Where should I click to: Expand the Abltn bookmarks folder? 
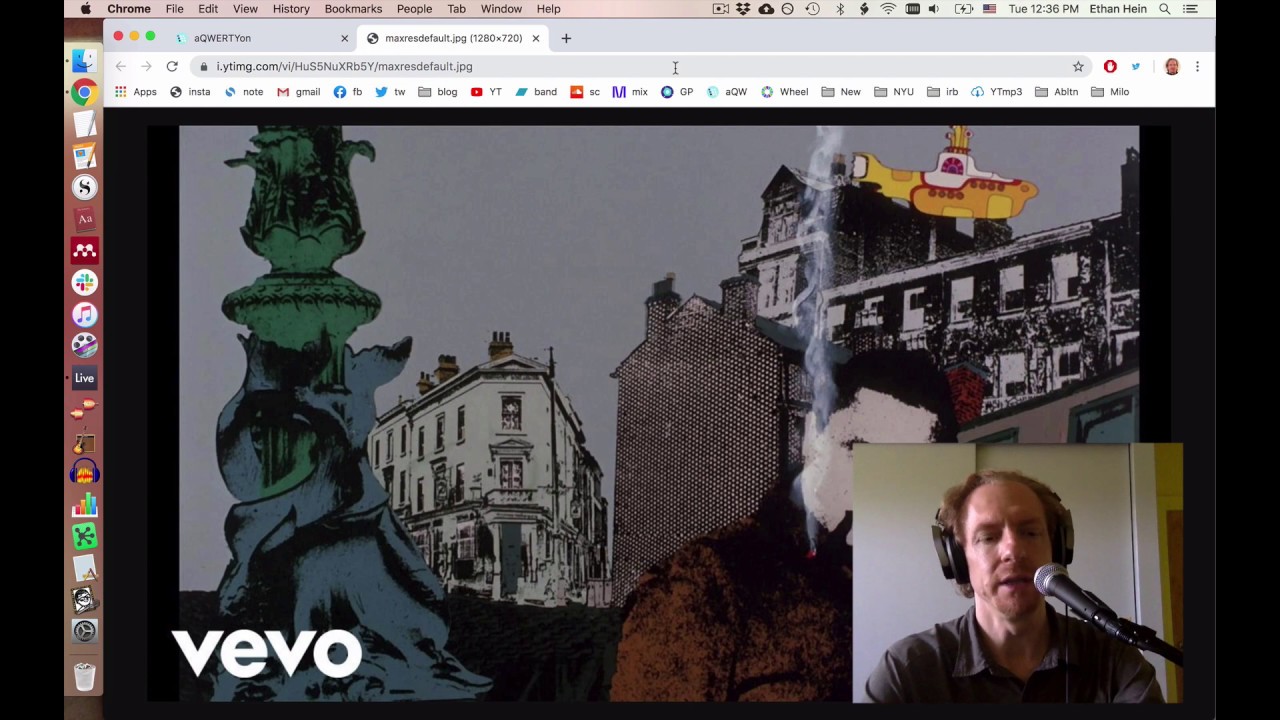pyautogui.click(x=1057, y=92)
